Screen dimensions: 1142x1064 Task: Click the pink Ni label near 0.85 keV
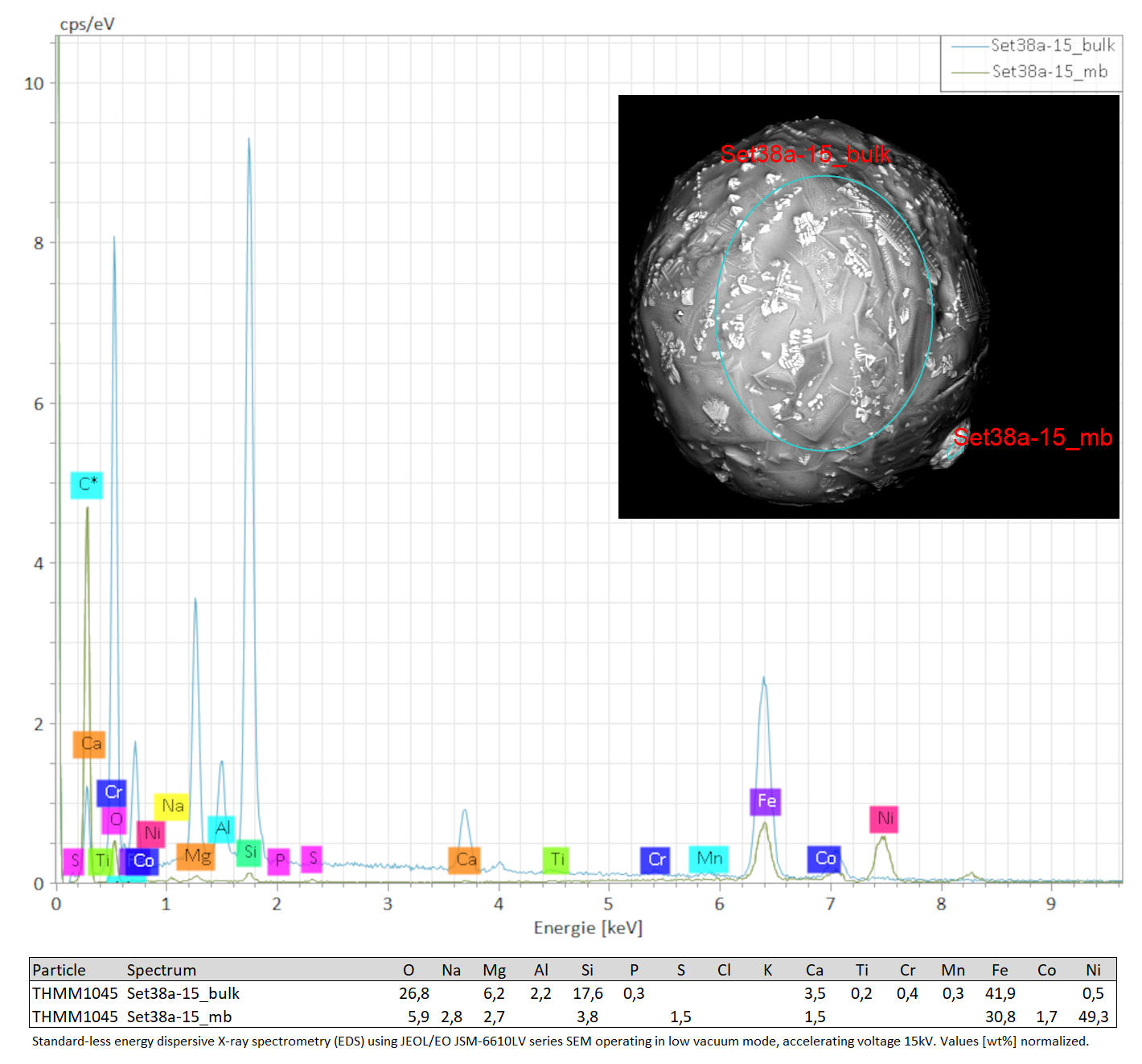coord(151,834)
